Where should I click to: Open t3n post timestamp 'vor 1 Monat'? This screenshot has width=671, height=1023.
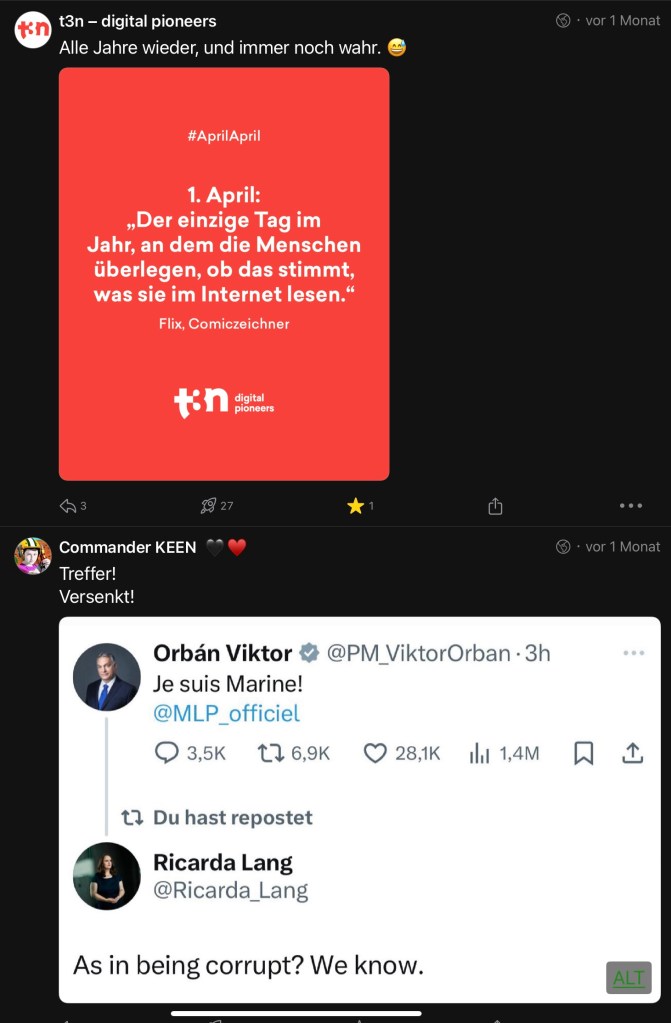(623, 21)
